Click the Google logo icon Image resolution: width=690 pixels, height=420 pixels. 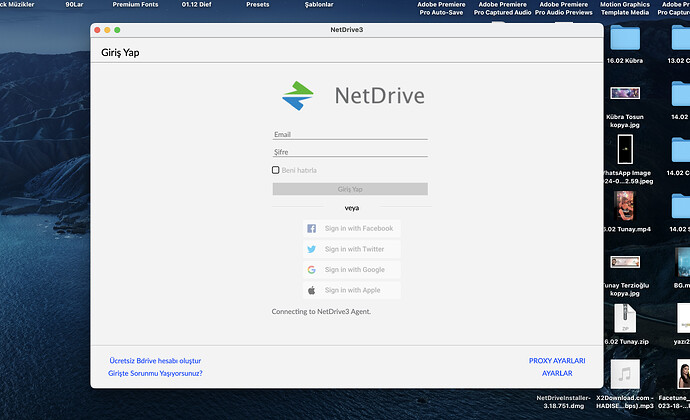(312, 270)
